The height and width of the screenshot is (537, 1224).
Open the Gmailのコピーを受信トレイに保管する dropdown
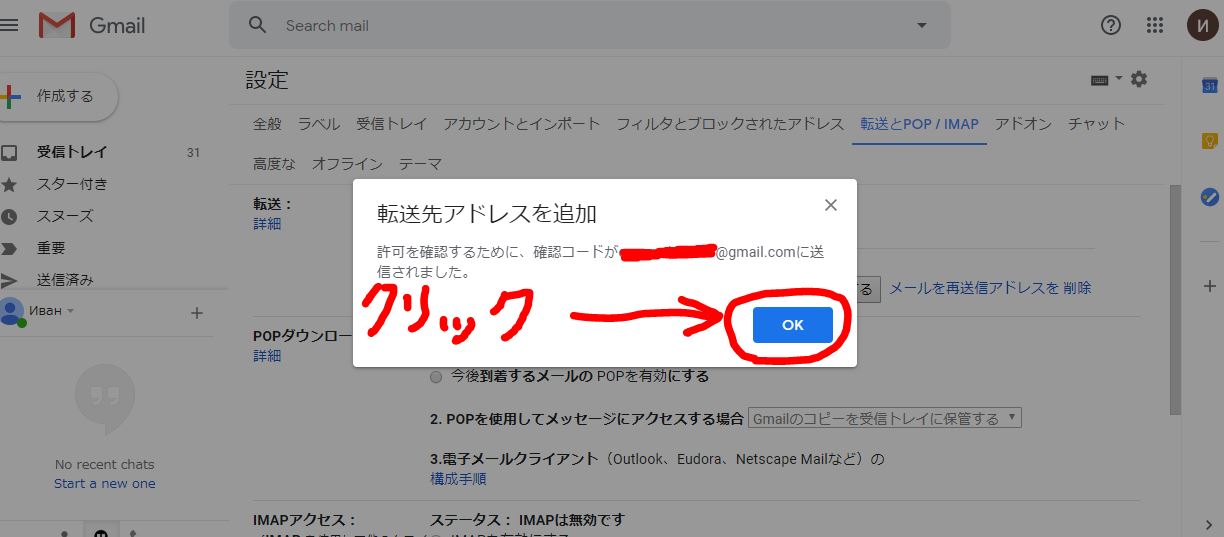click(885, 418)
